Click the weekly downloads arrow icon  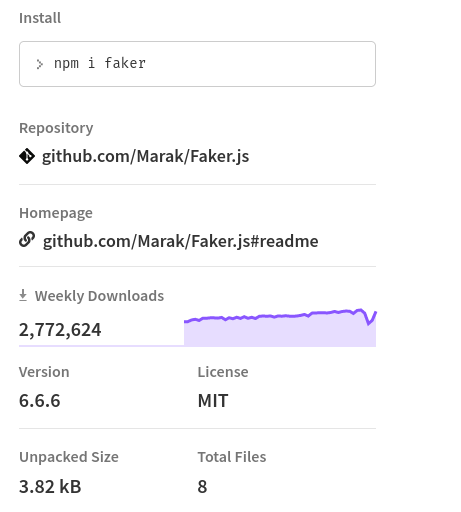(x=23, y=295)
